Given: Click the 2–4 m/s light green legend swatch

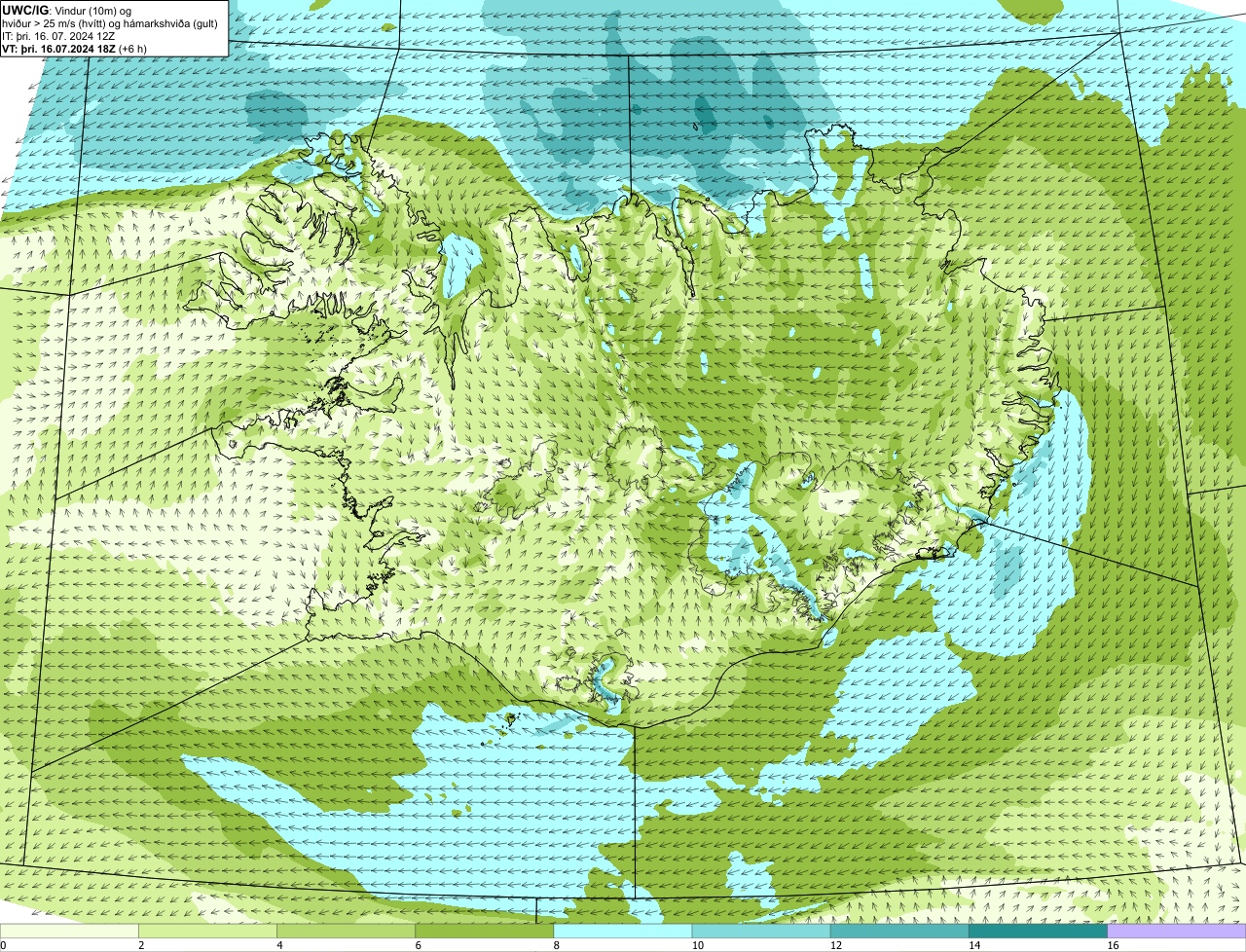Looking at the screenshot, I should 207,932.
